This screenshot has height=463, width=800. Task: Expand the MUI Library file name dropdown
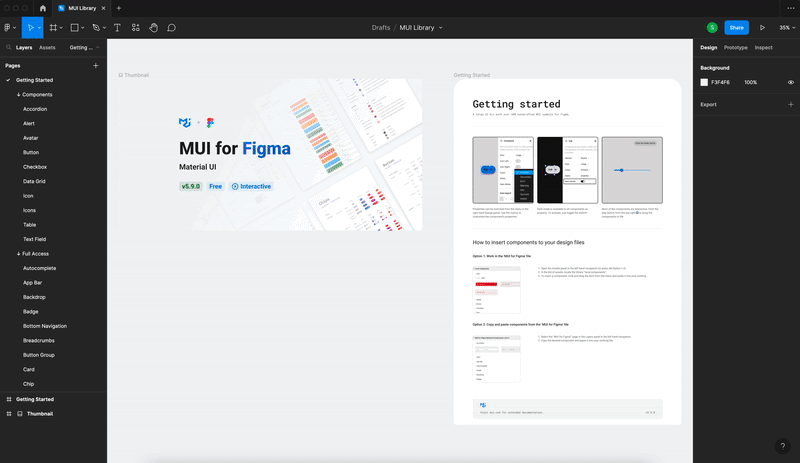440,28
